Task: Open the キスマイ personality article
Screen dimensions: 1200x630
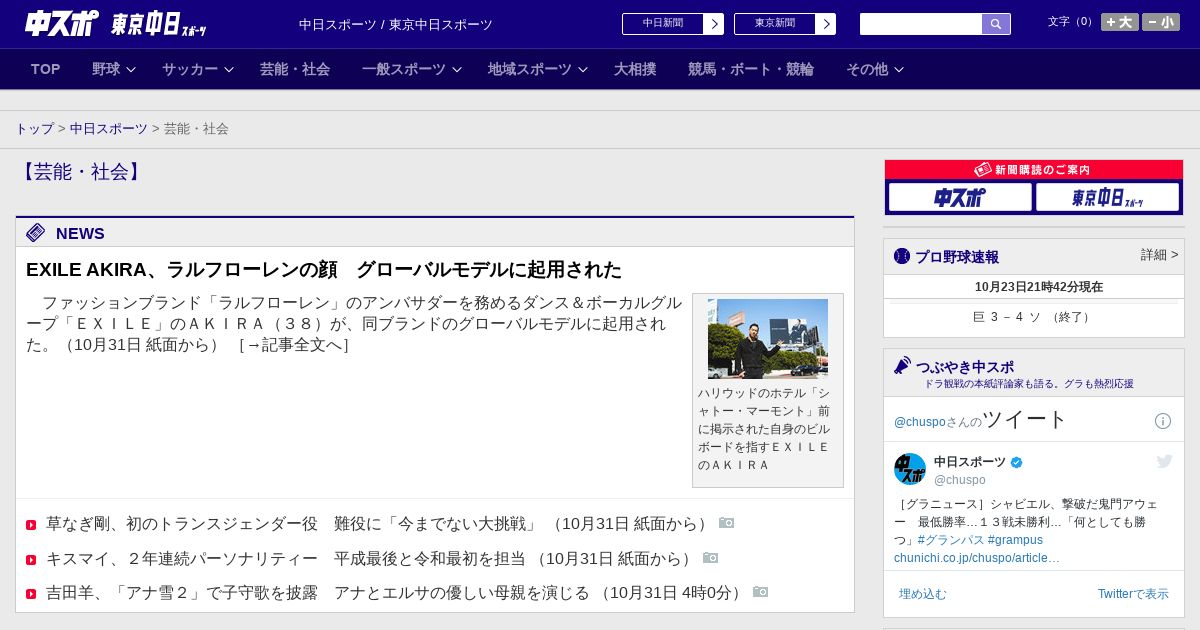Action: pos(369,558)
